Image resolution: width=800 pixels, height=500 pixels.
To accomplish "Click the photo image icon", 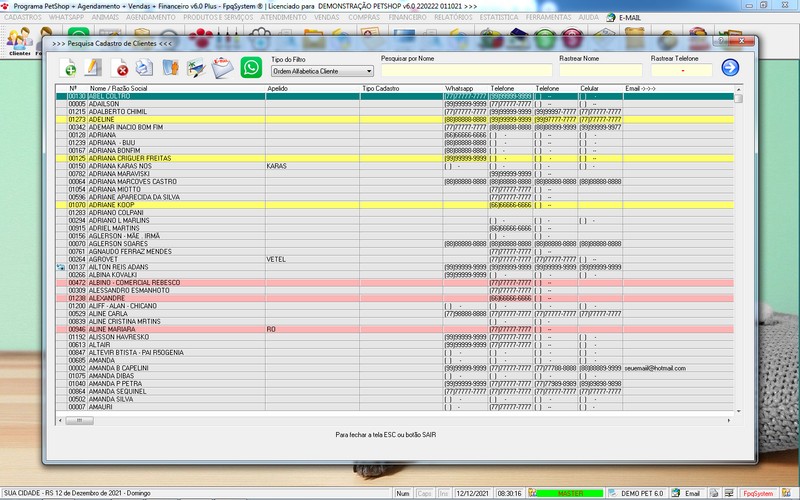I will [x=196, y=67].
